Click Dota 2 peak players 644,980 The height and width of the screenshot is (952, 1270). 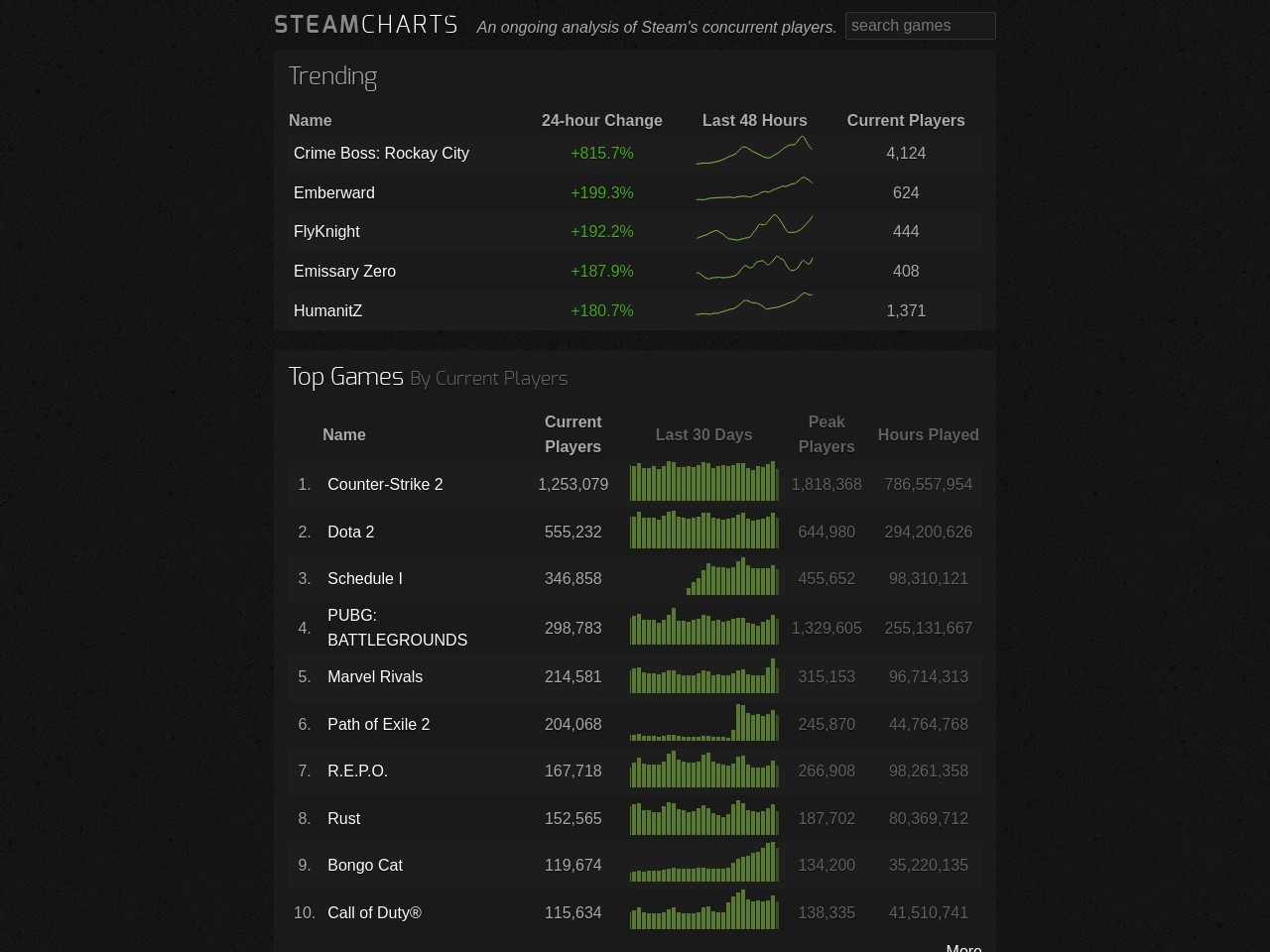(826, 532)
